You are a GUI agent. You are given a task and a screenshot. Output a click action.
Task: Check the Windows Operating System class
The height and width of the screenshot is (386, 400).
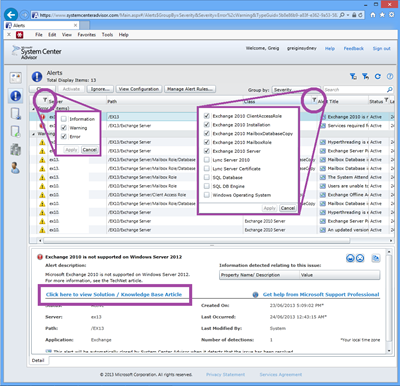[207, 195]
